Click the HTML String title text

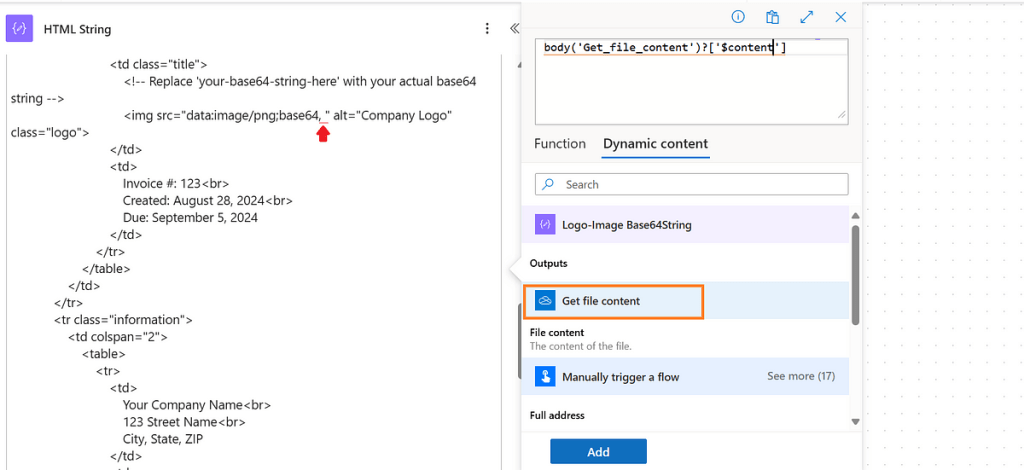(77, 29)
